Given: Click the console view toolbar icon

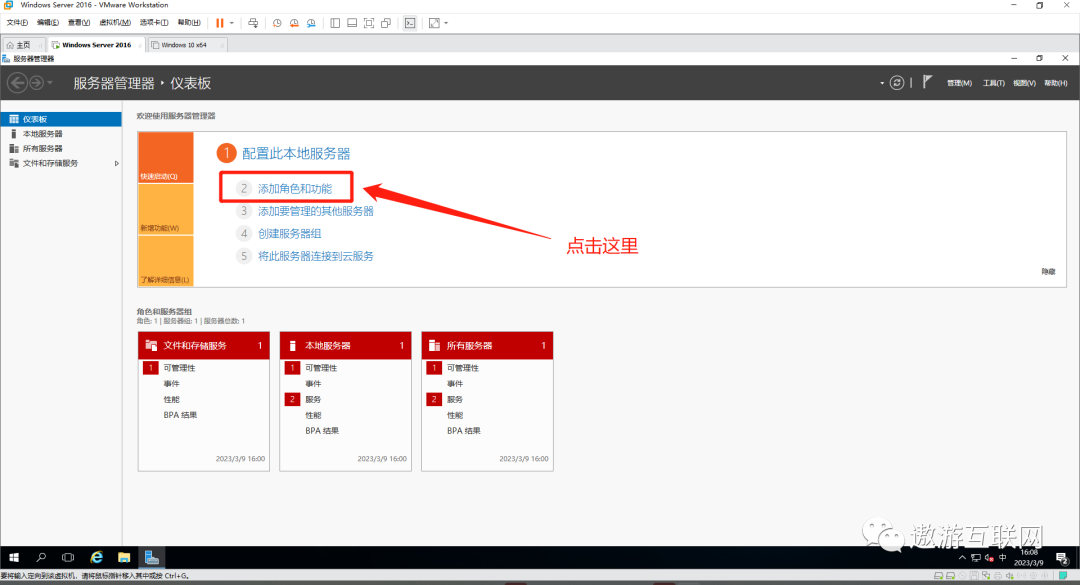Looking at the screenshot, I should [410, 23].
